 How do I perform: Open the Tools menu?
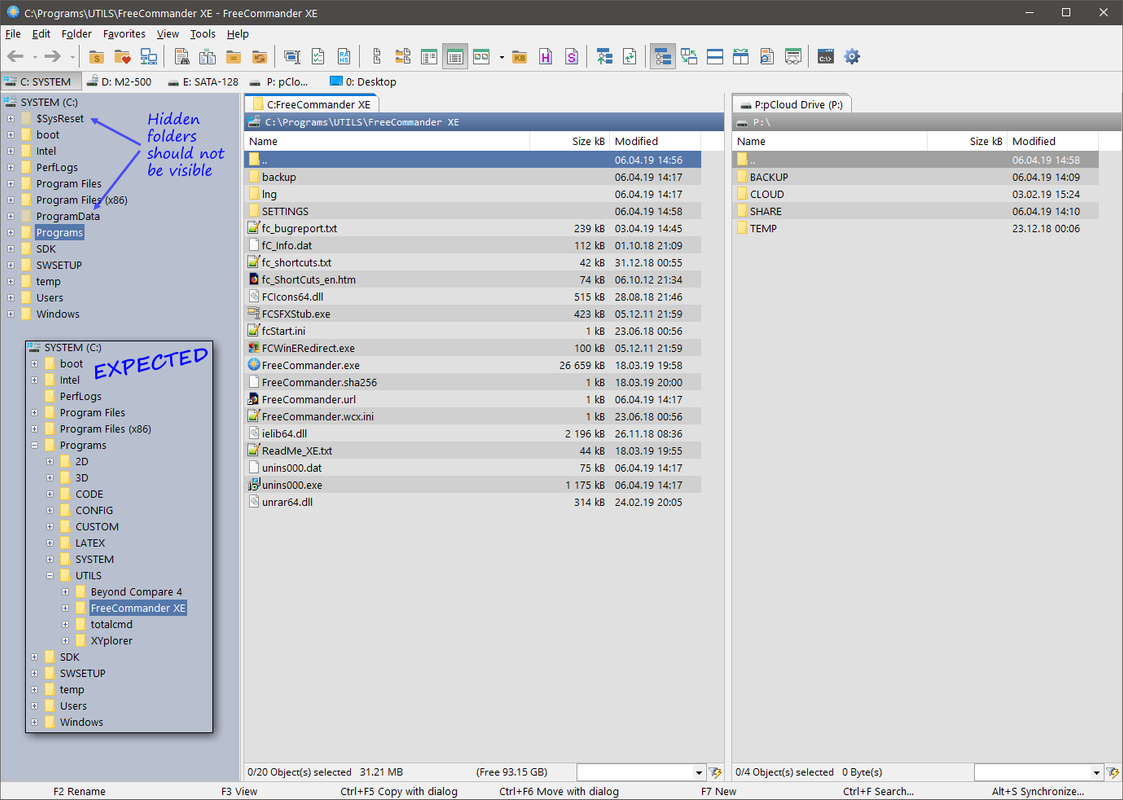[203, 34]
